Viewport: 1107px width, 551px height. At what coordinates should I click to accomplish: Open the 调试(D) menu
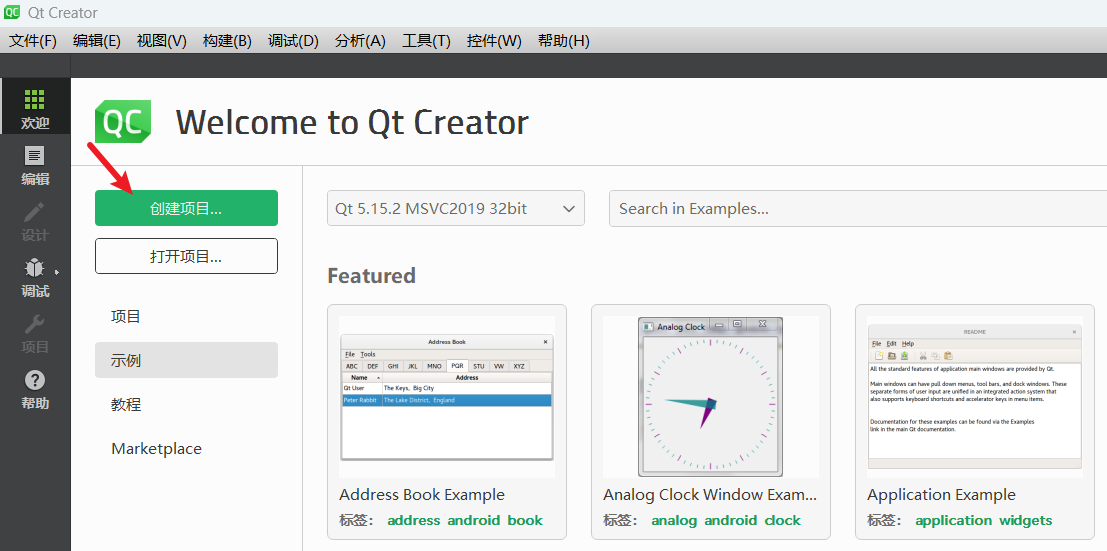(293, 41)
